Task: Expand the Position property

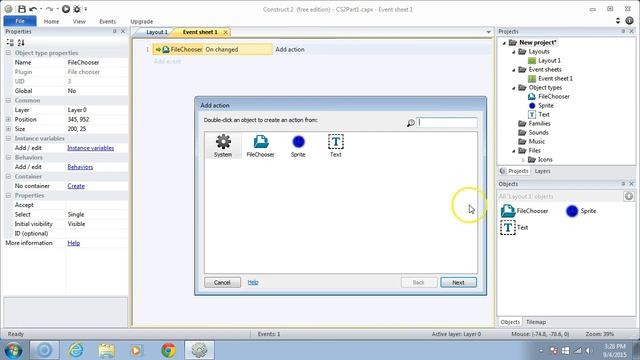Action: click(8, 119)
